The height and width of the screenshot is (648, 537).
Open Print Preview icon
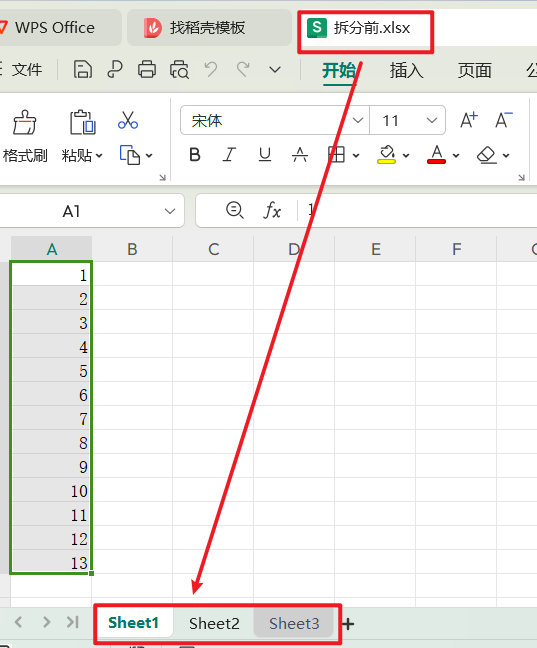pyautogui.click(x=179, y=69)
